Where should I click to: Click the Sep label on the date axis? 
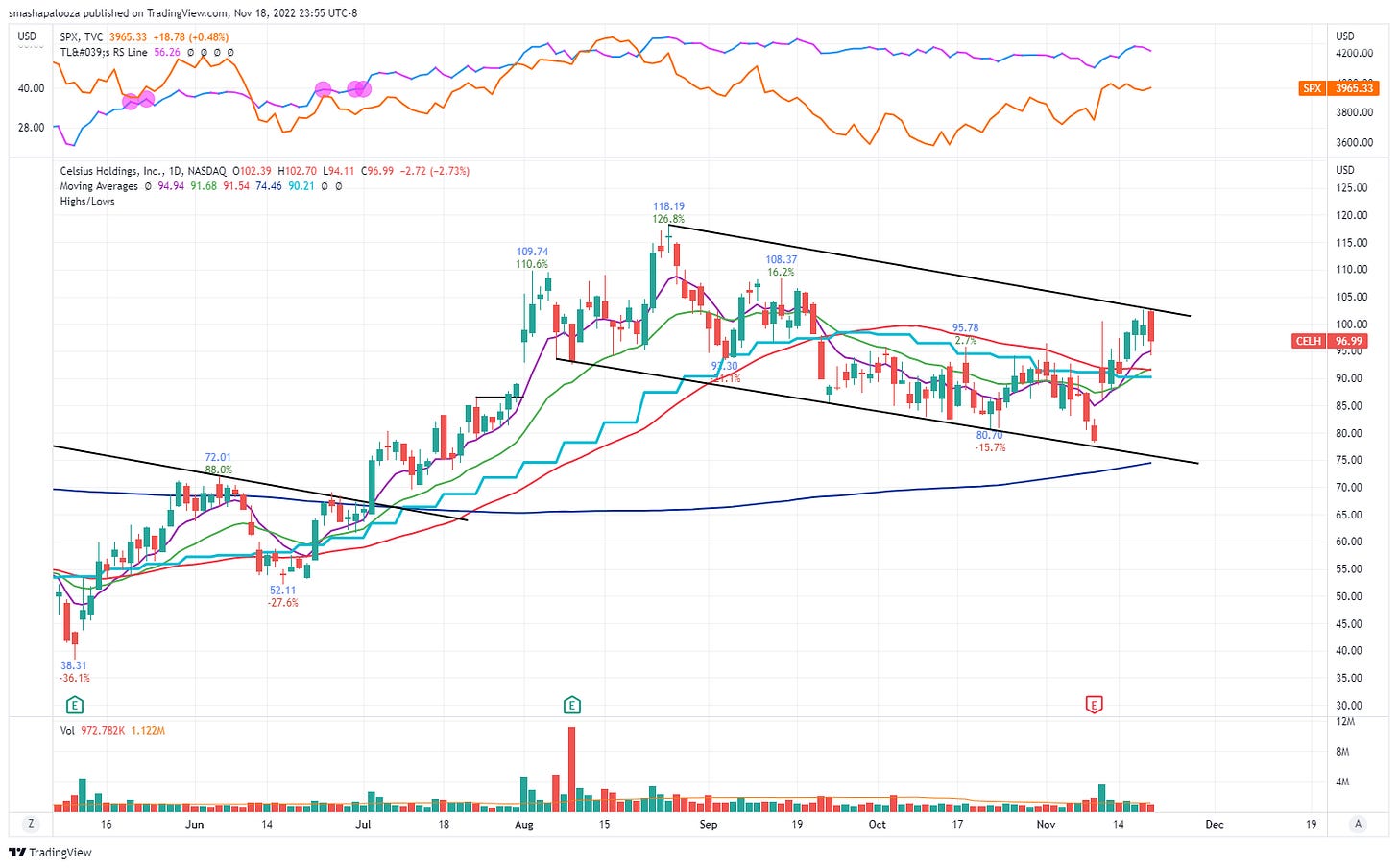pos(709,824)
